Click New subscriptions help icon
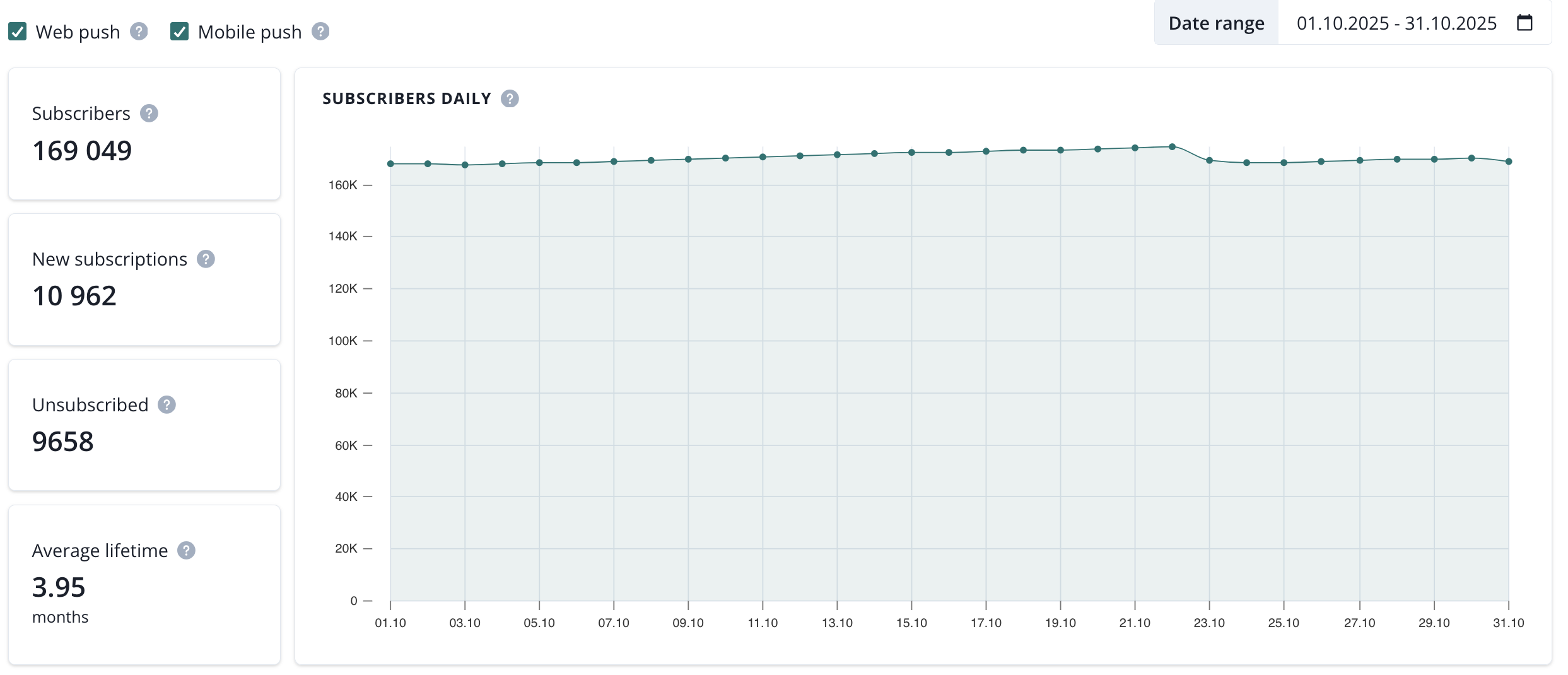Viewport: 1568px width, 675px height. pyautogui.click(x=206, y=259)
